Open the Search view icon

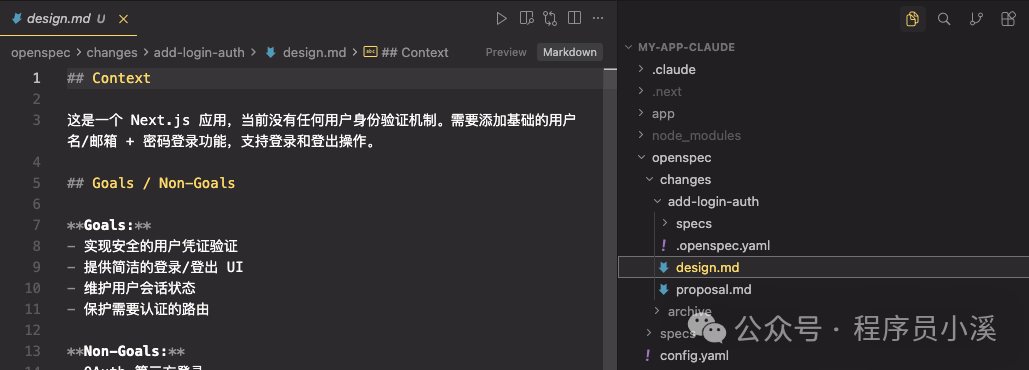pyautogui.click(x=944, y=19)
